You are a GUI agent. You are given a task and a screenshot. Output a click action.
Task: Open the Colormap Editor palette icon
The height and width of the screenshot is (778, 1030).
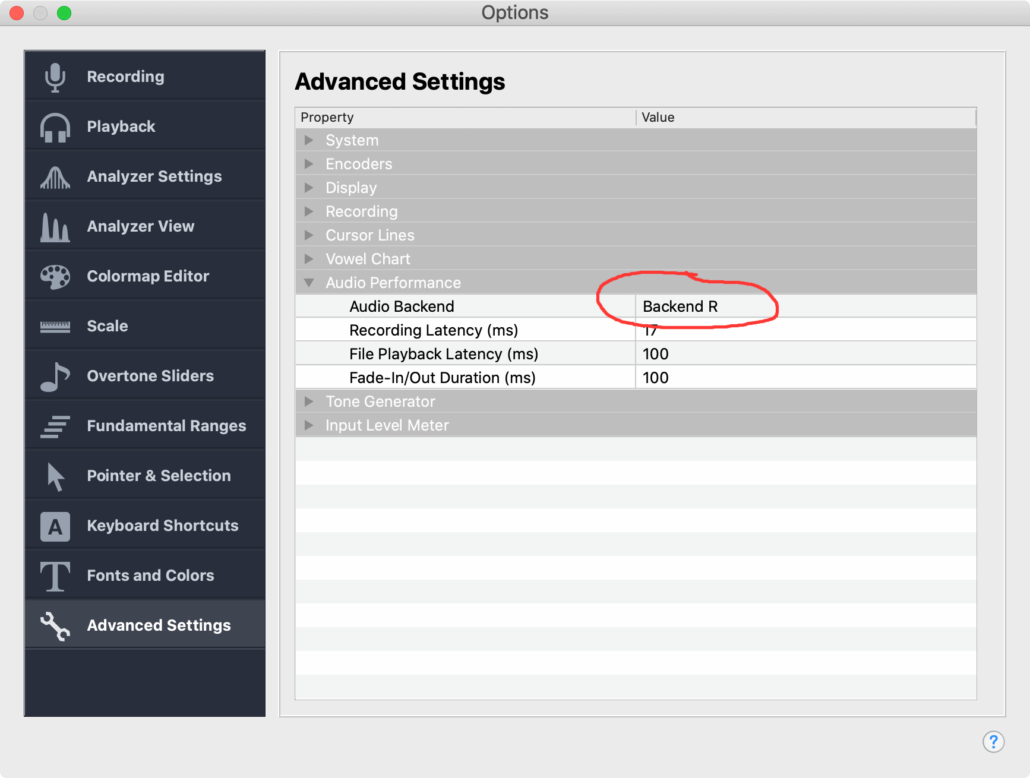(54, 275)
